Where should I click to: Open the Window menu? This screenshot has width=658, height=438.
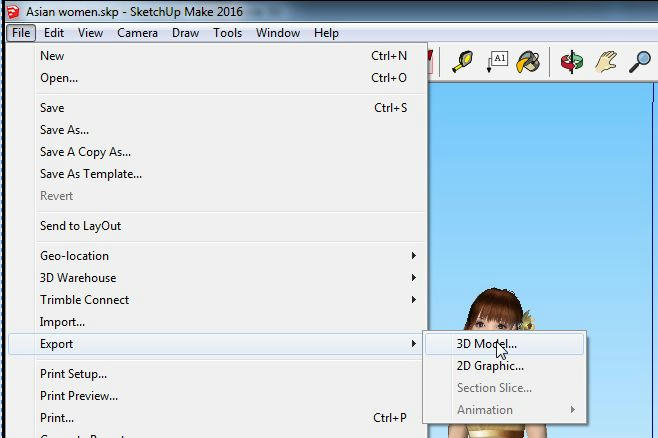point(278,33)
